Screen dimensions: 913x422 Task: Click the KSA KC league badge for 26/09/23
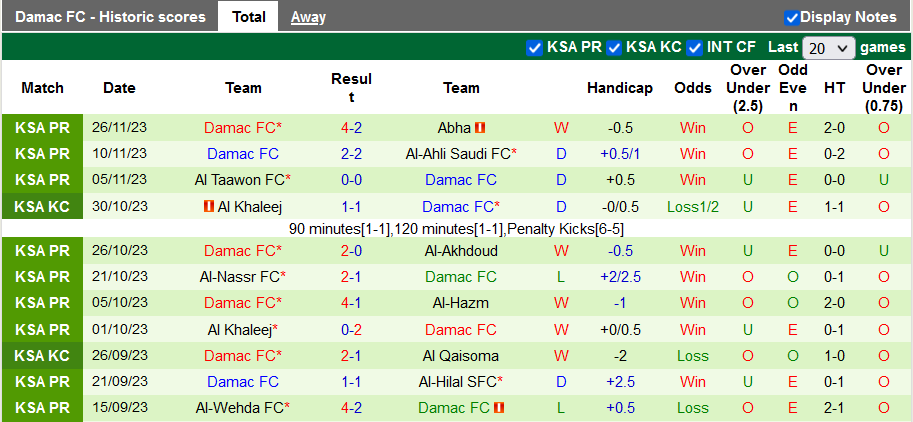point(43,356)
